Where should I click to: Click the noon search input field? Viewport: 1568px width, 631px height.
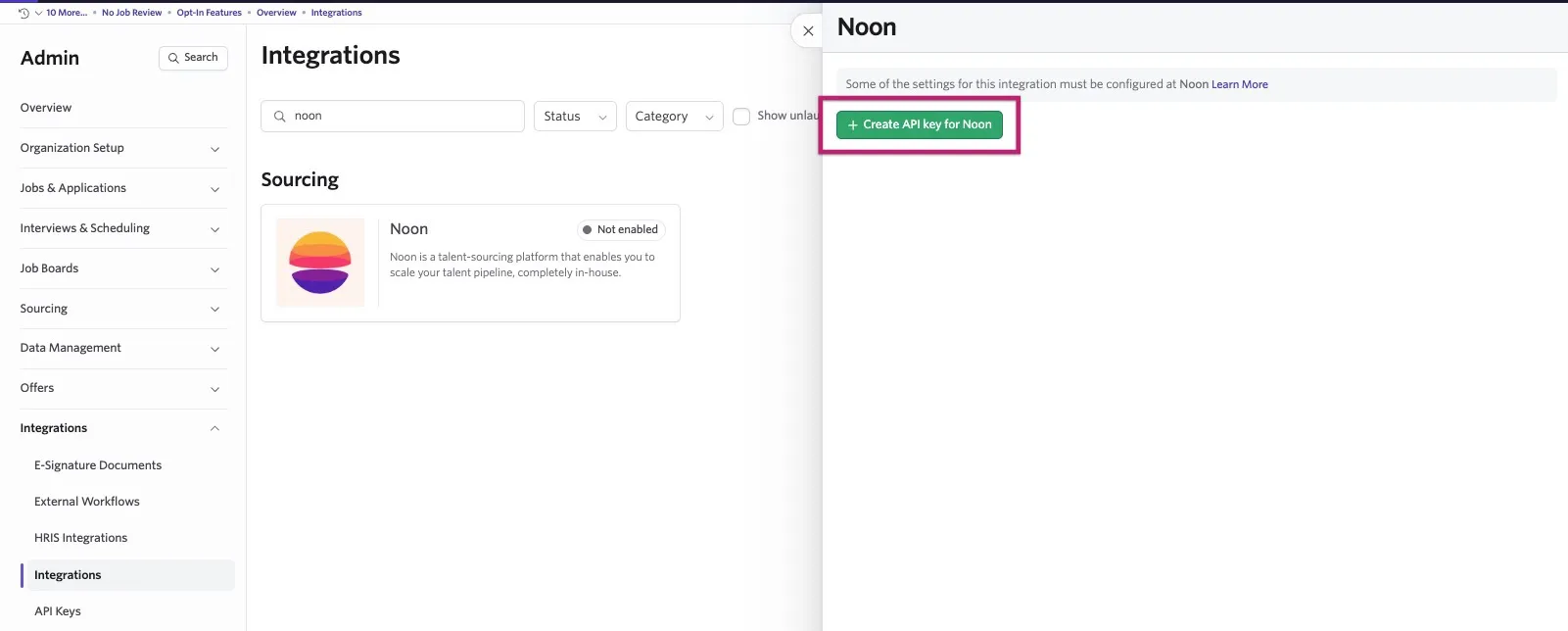pos(393,116)
